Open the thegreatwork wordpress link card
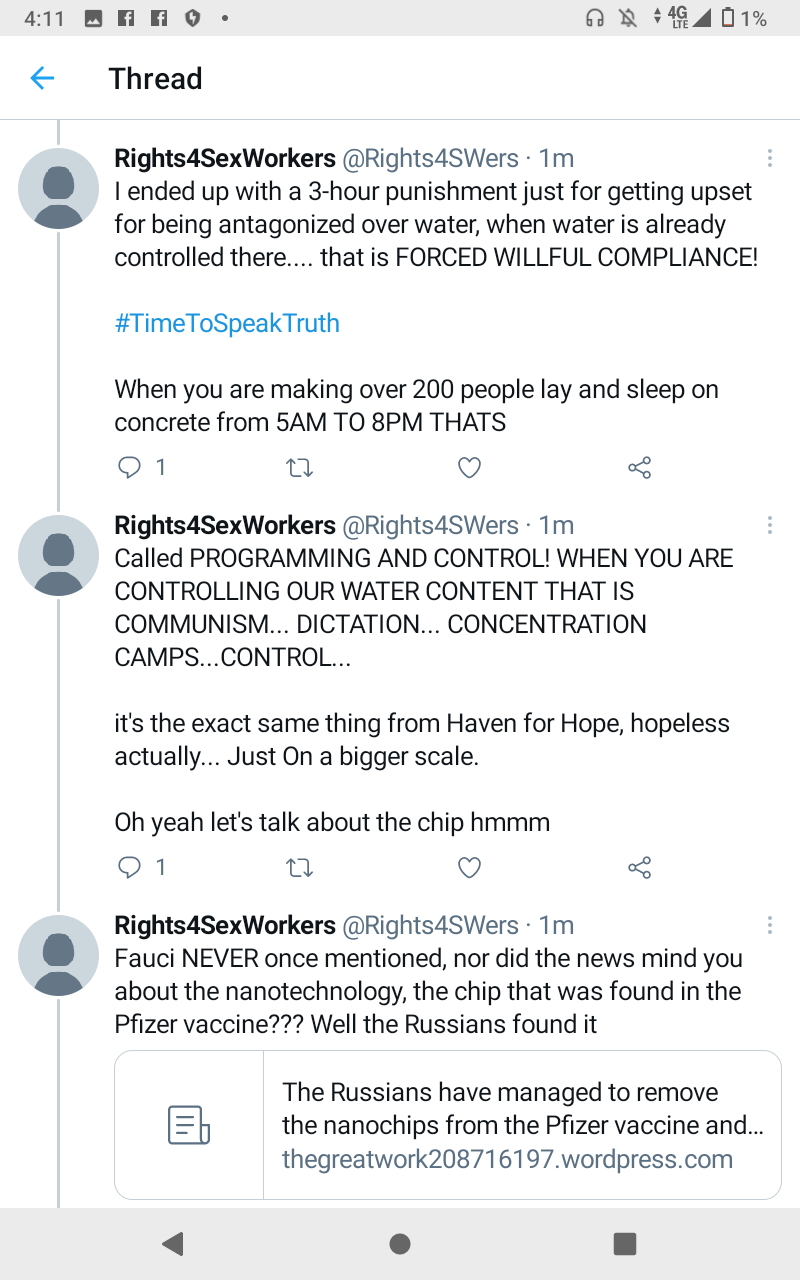Viewport: 800px width, 1280px height. tap(447, 1125)
